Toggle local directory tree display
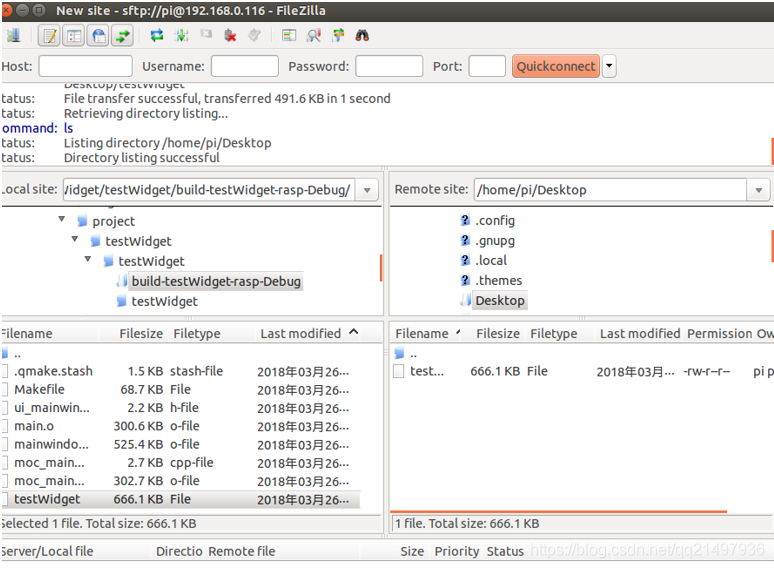The image size is (774, 568). click(x=74, y=36)
